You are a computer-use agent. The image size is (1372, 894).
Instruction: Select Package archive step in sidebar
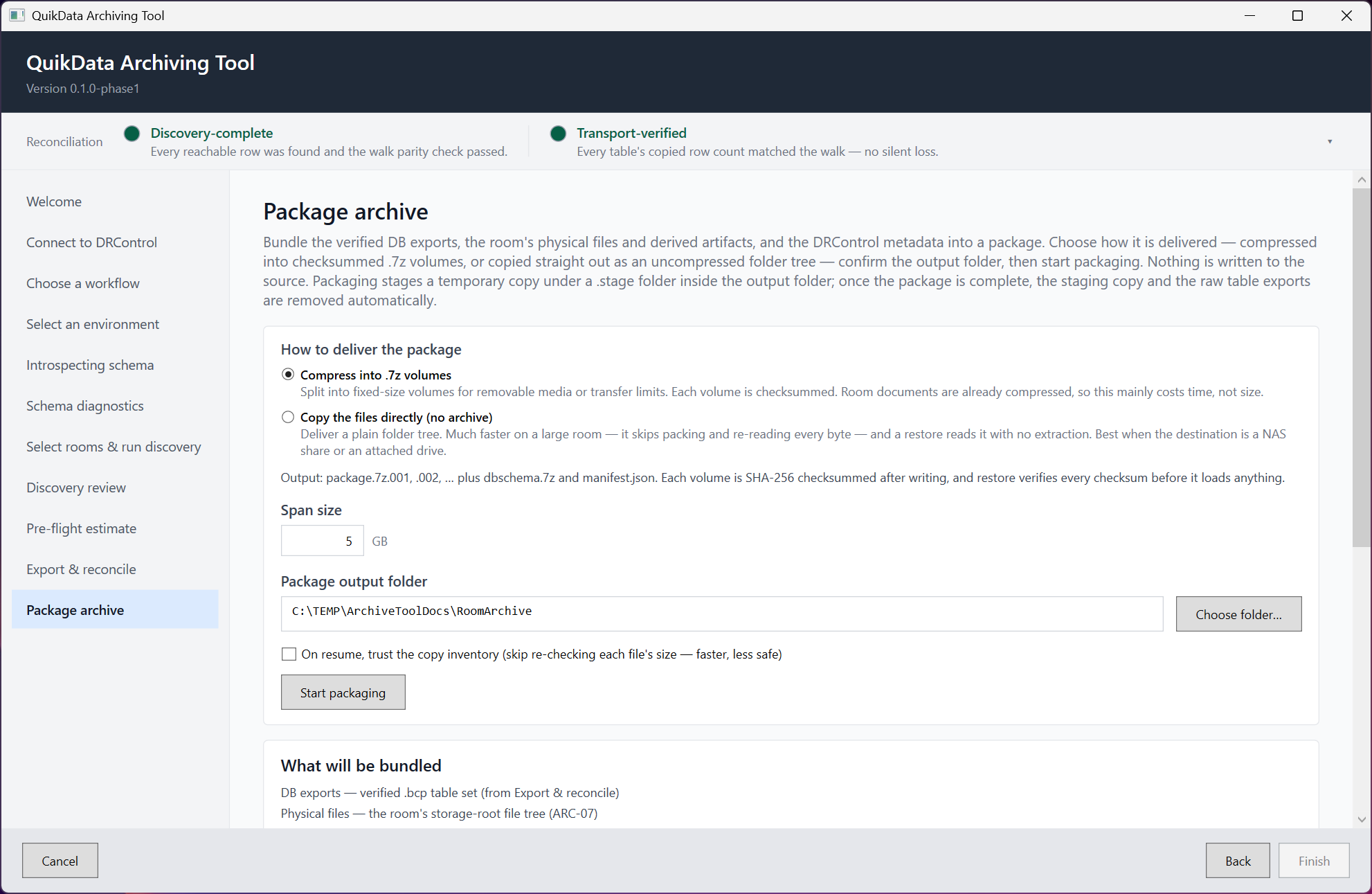click(x=115, y=609)
